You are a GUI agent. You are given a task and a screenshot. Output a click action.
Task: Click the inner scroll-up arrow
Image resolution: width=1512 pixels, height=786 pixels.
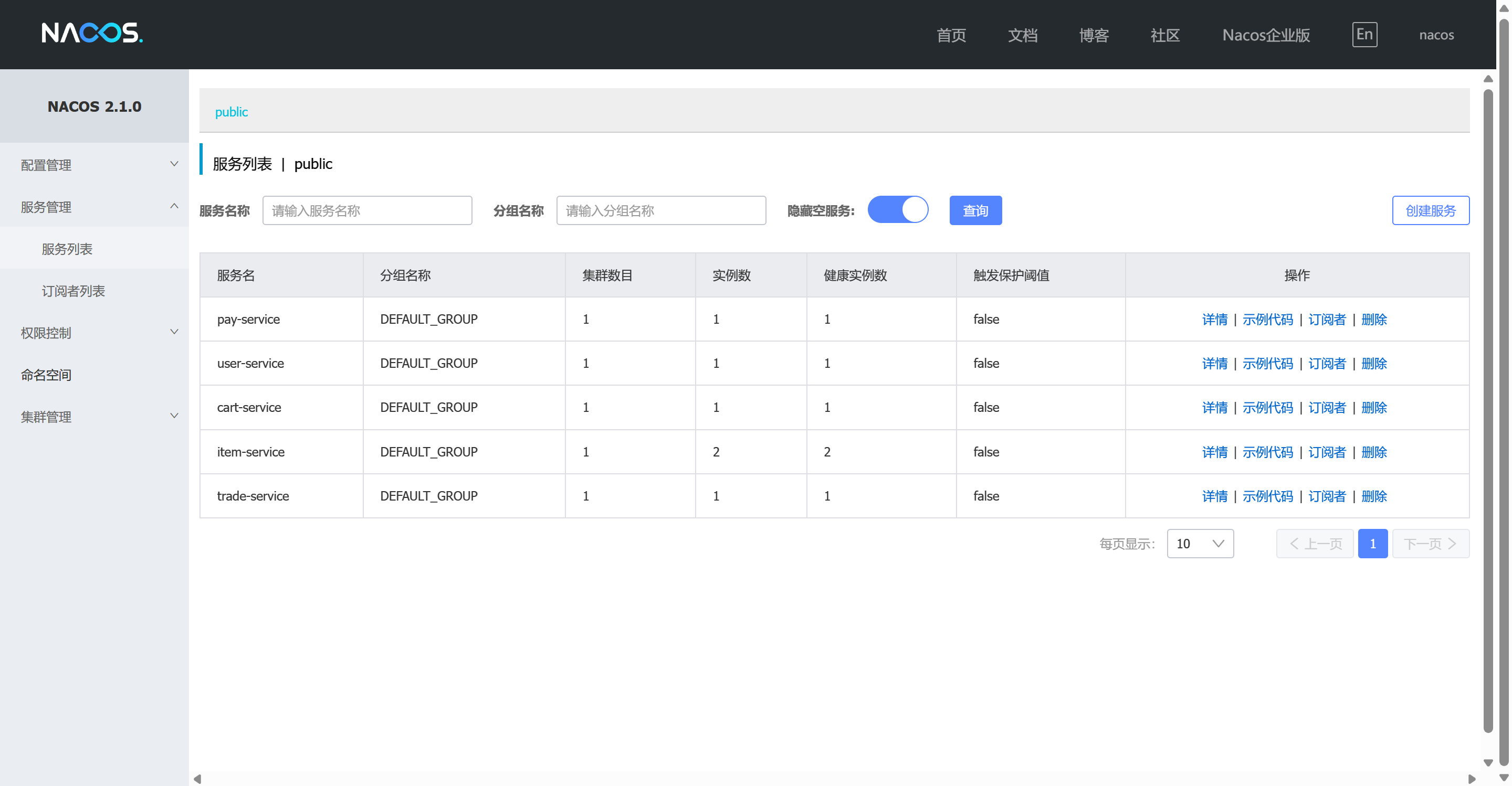tap(1487, 79)
